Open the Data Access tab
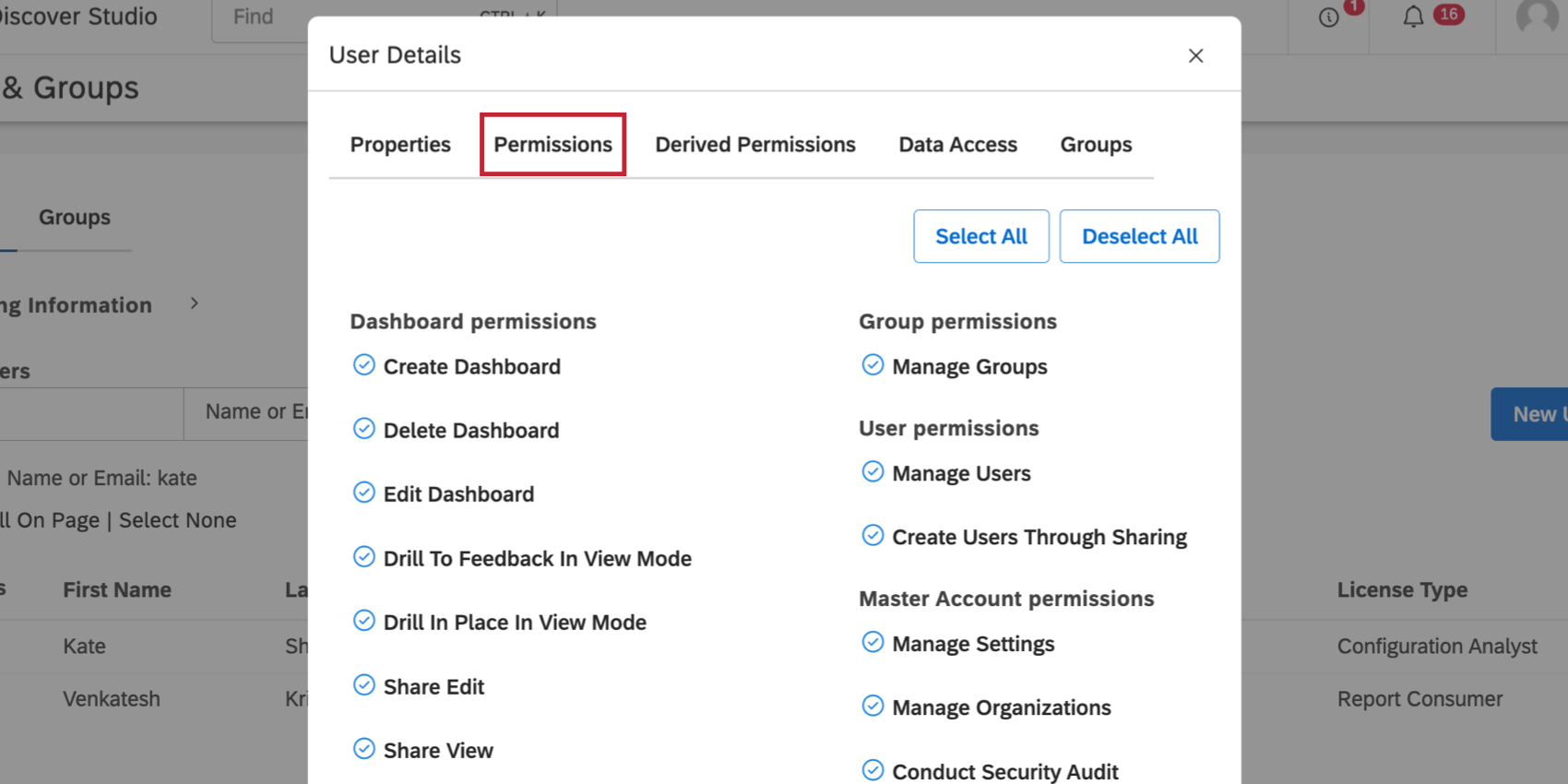1568x784 pixels. point(957,145)
